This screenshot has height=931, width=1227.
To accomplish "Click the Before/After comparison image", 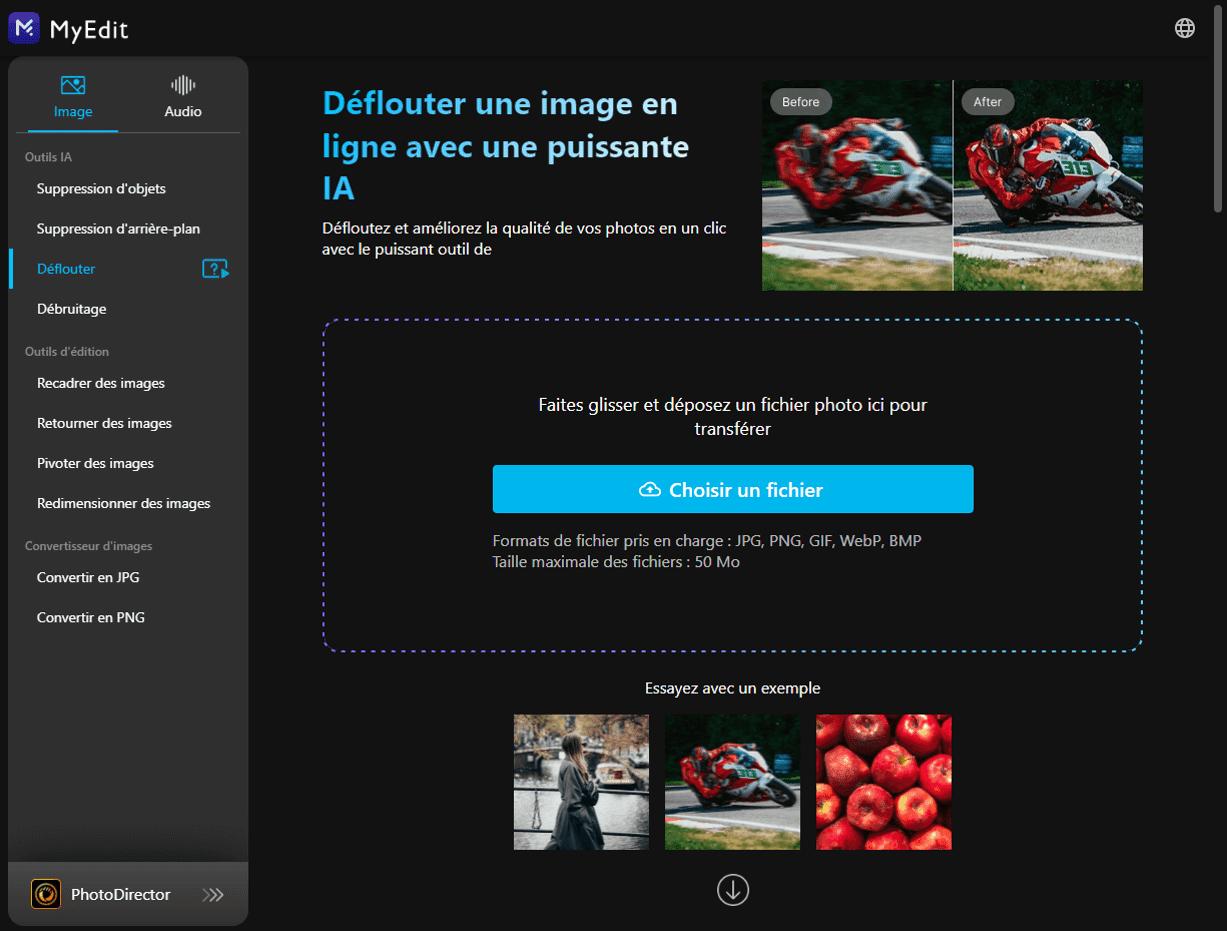I will pyautogui.click(x=952, y=186).
